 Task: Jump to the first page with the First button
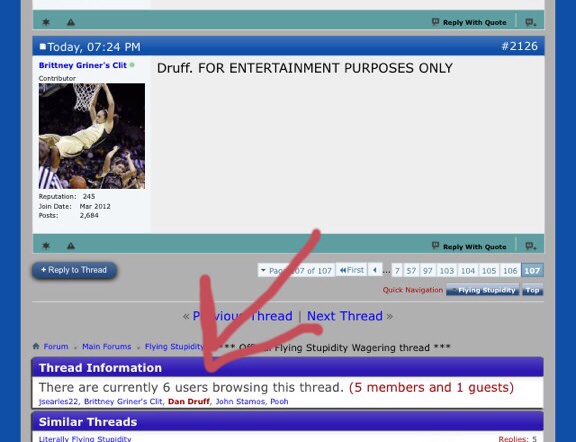click(351, 270)
